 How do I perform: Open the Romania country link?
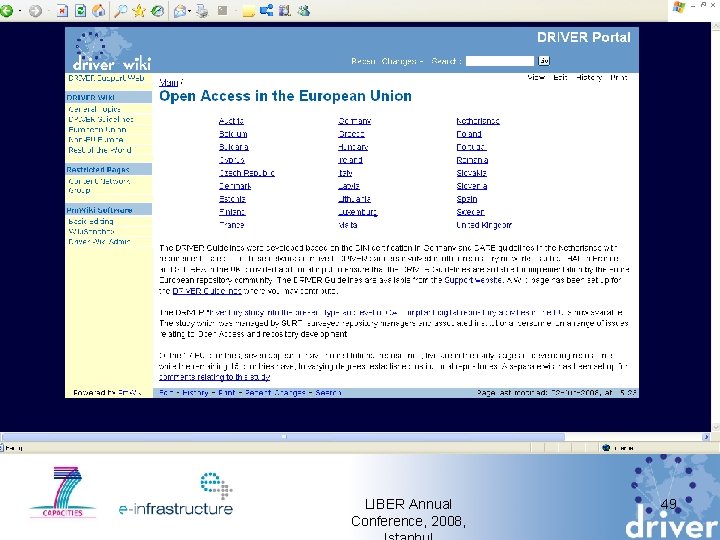point(472,160)
